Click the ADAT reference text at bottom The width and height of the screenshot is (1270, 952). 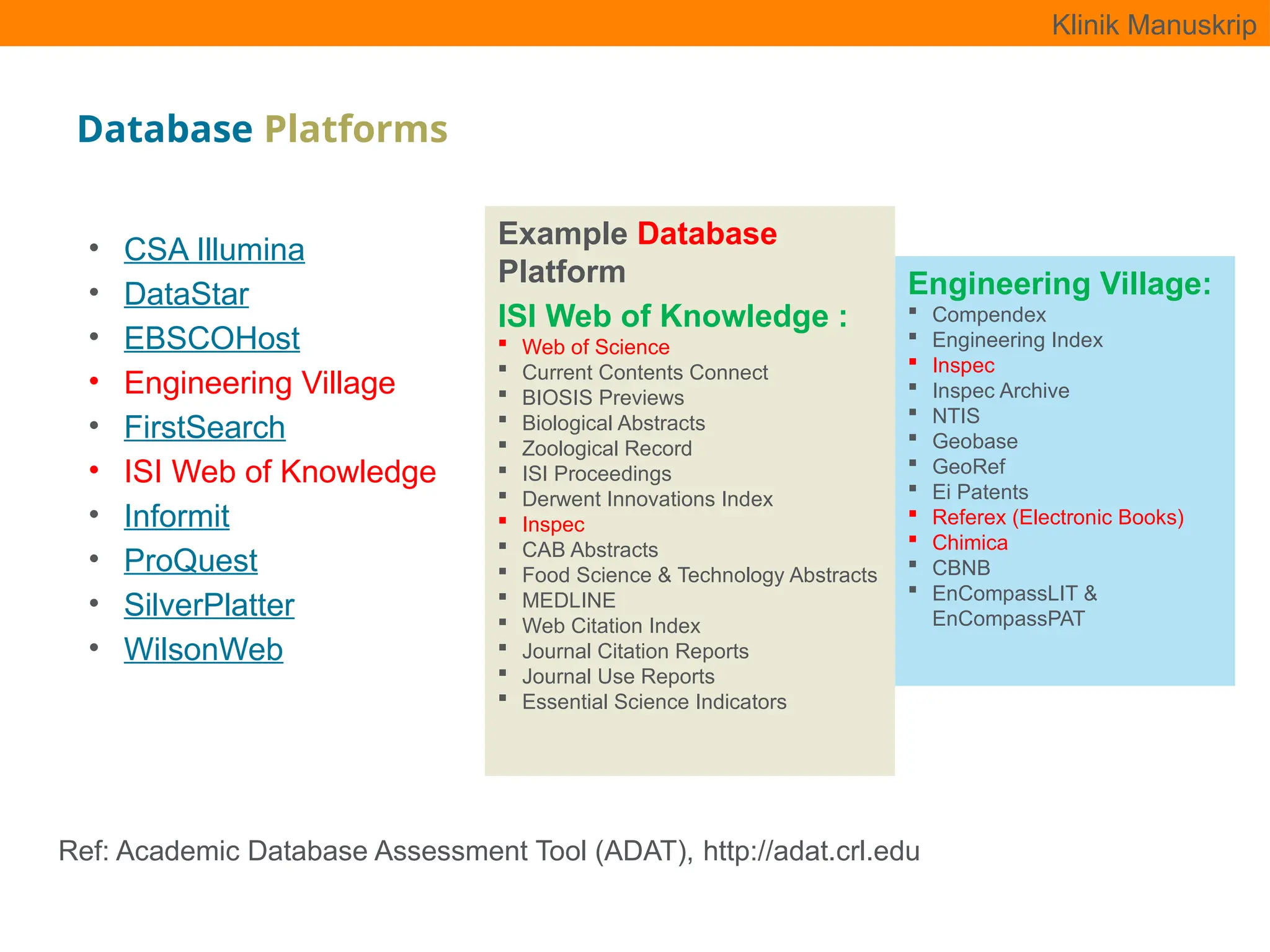(489, 851)
